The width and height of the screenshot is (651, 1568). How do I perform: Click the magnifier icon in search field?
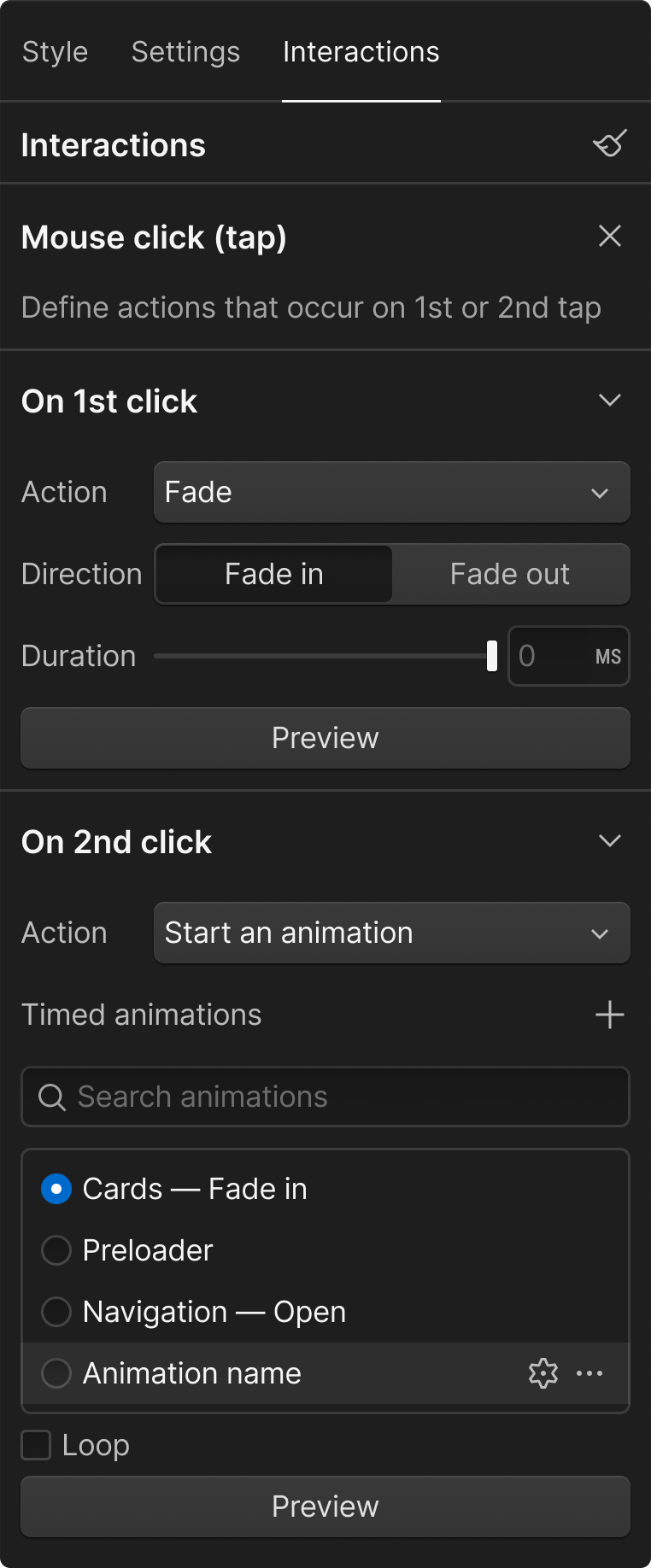(52, 1097)
